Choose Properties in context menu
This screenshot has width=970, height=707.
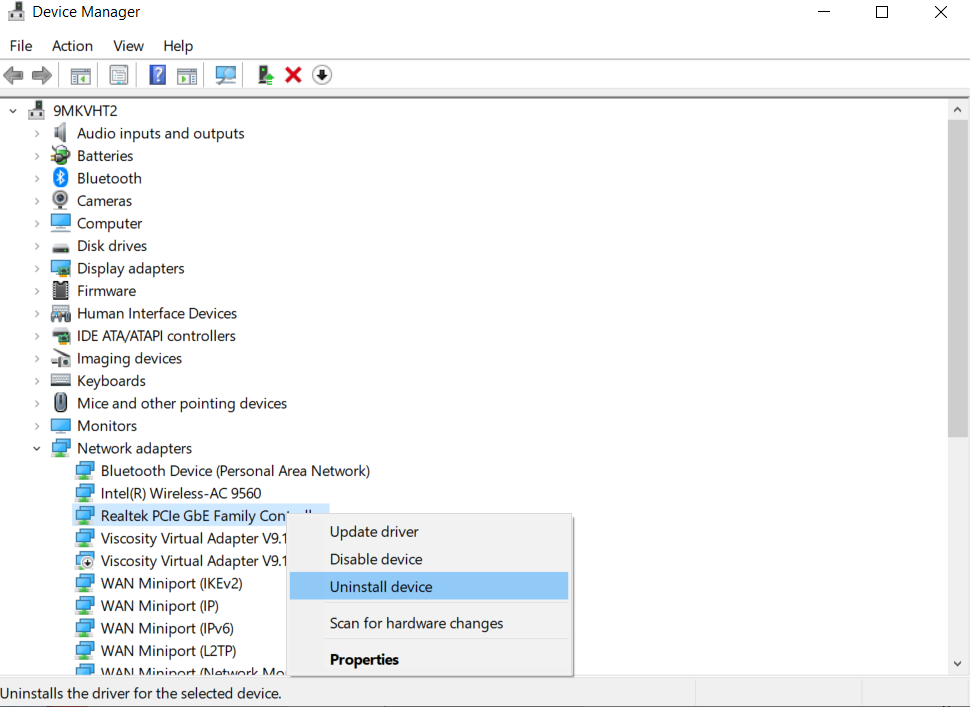pyautogui.click(x=429, y=659)
